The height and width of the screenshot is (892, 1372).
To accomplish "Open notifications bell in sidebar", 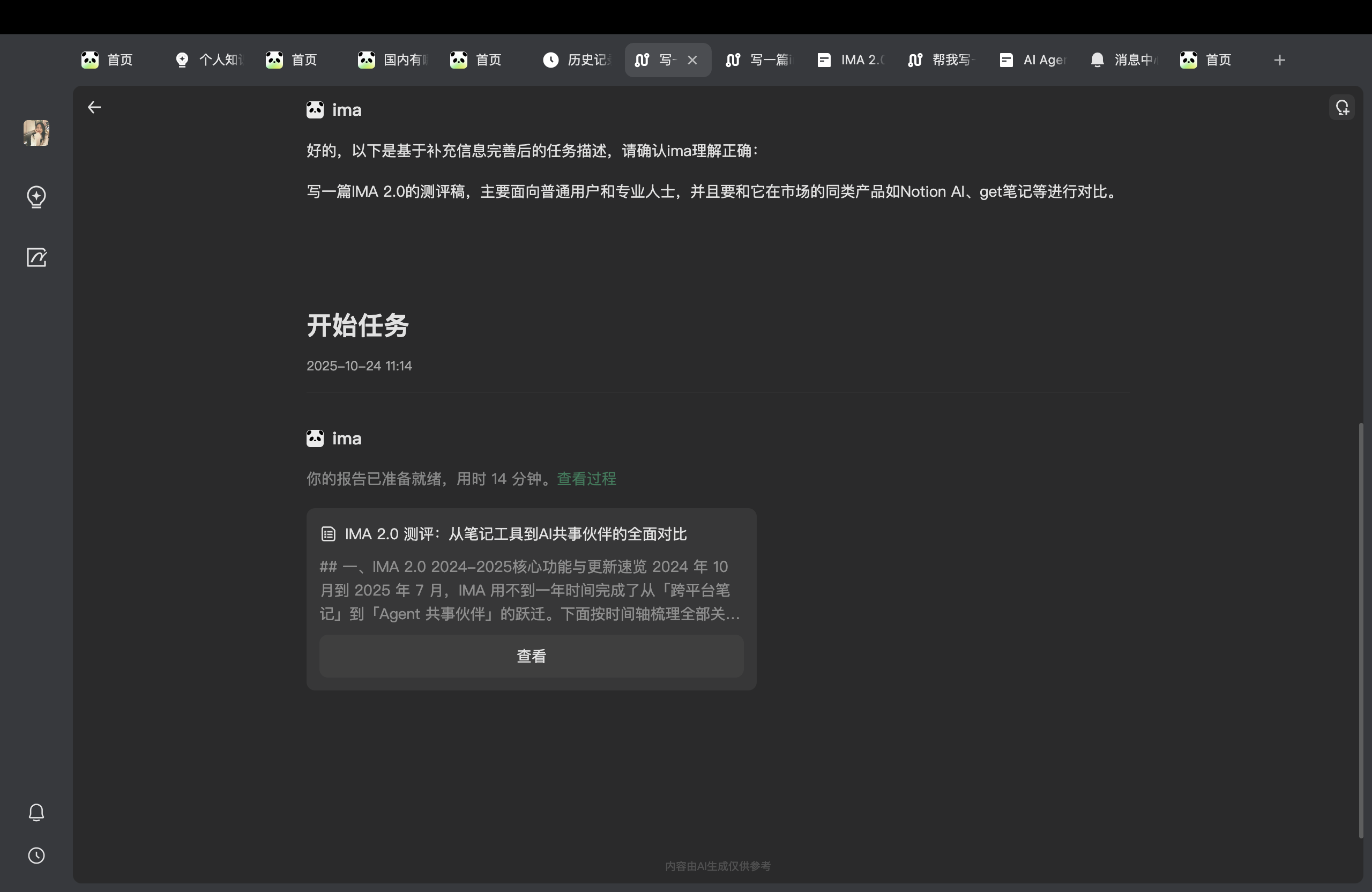I will [36, 812].
